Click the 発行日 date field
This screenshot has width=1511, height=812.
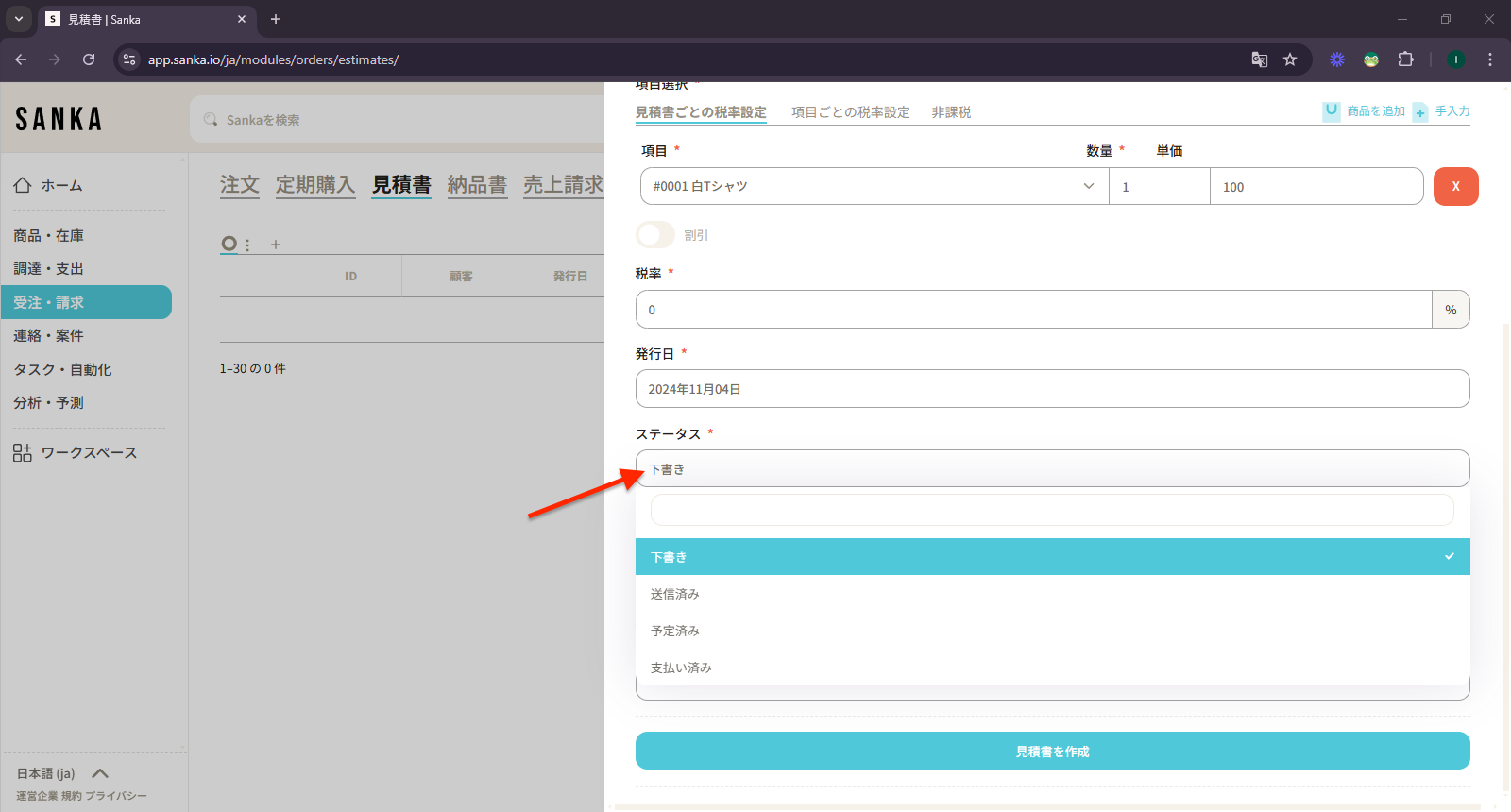pyautogui.click(x=1052, y=389)
